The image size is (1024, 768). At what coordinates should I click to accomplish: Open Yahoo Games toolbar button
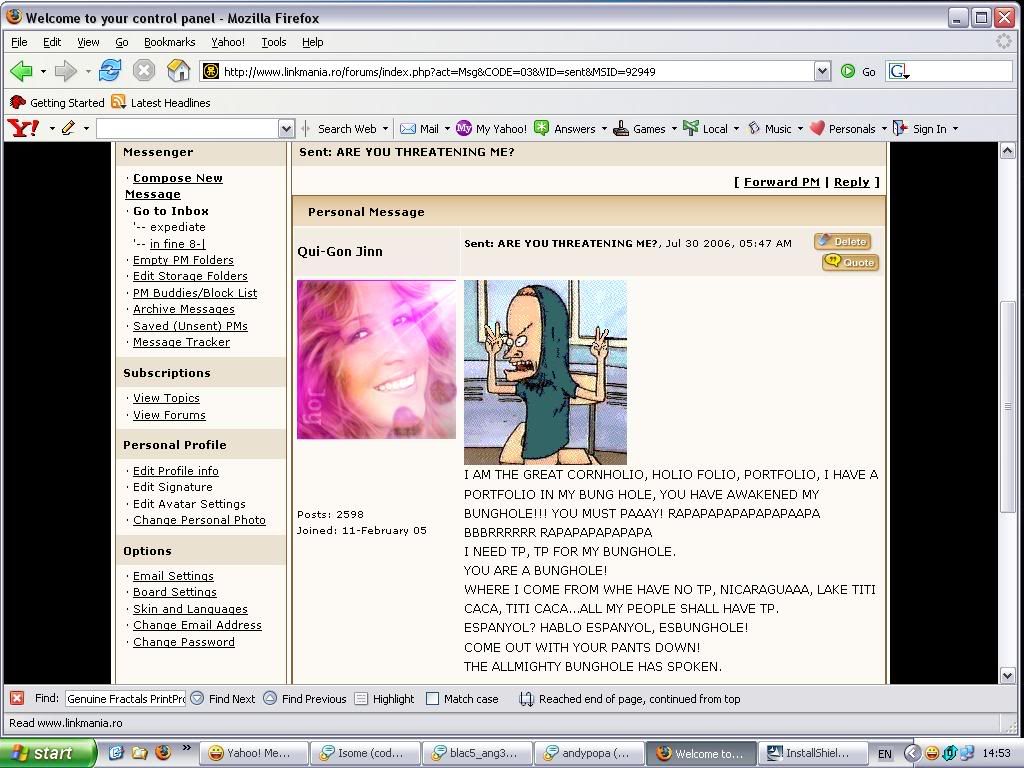pos(639,129)
